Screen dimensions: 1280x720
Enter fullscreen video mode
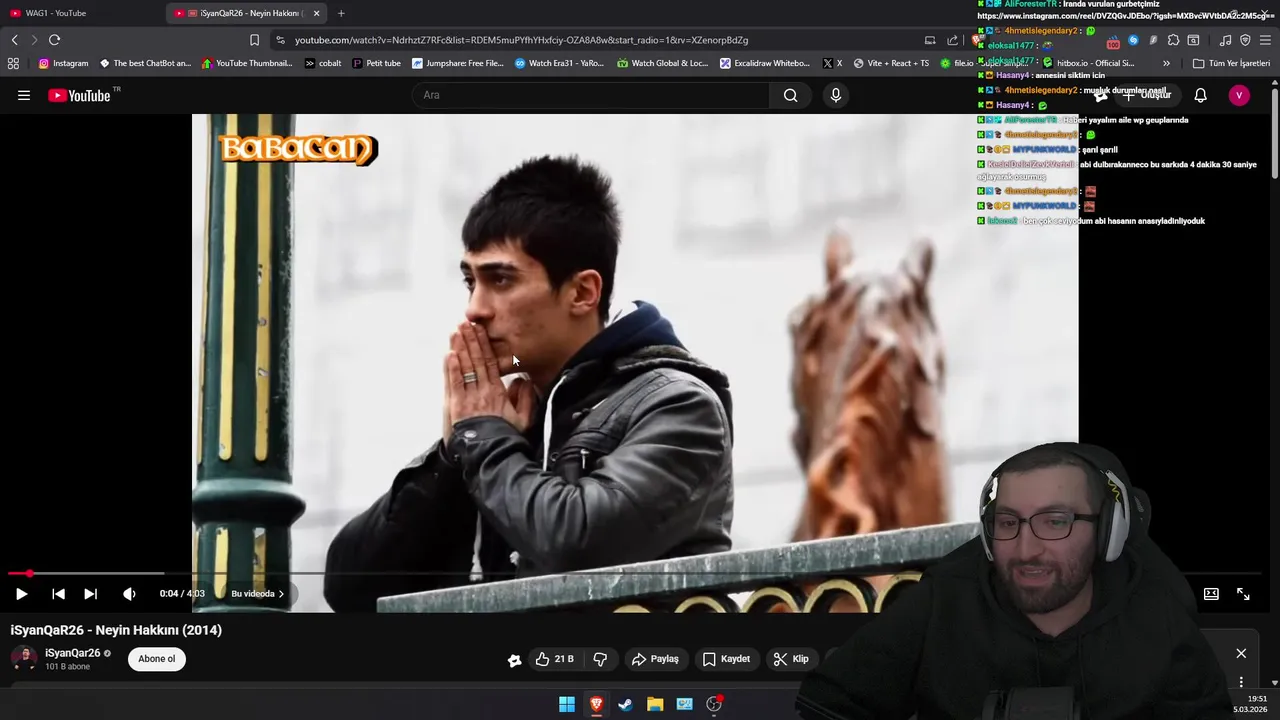pyautogui.click(x=1243, y=594)
